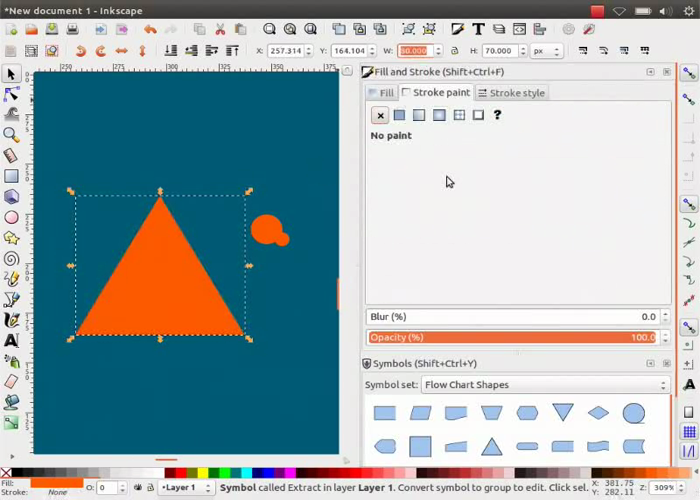Toggle the width-height ratio lock
The image size is (700, 500).
(x=455, y=50)
